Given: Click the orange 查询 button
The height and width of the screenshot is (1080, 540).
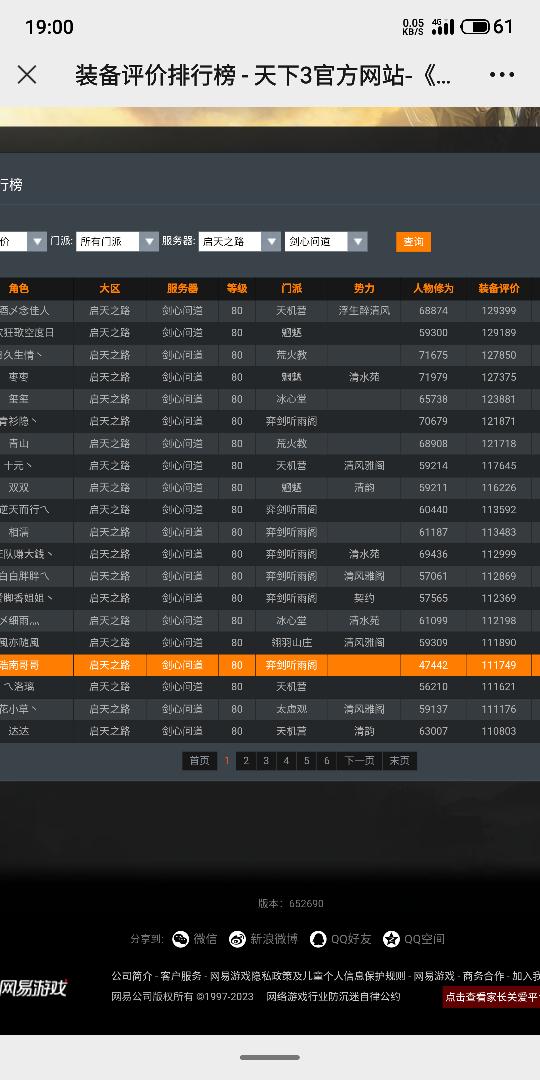Looking at the screenshot, I should (413, 242).
